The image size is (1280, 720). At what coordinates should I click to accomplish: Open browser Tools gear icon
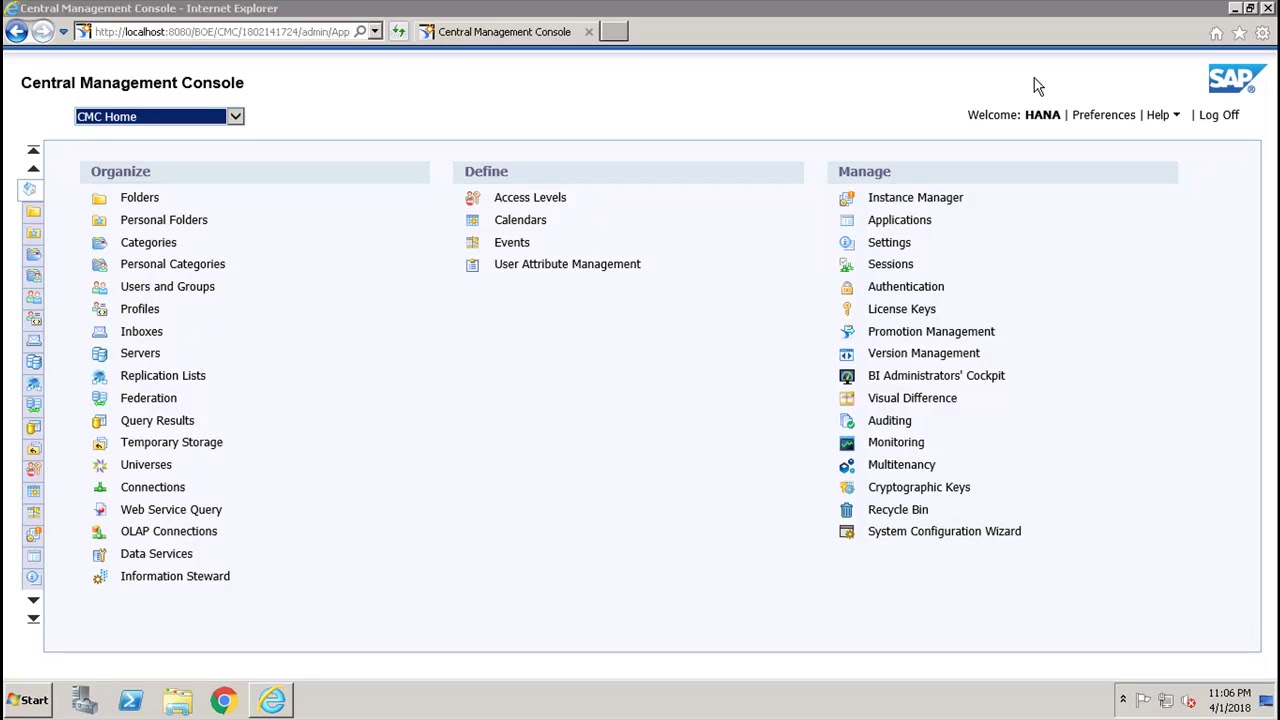point(1263,33)
